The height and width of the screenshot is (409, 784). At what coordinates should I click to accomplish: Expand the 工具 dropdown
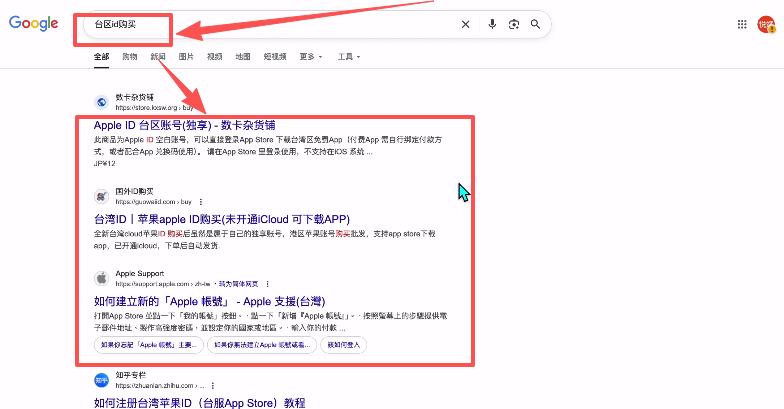pos(348,56)
